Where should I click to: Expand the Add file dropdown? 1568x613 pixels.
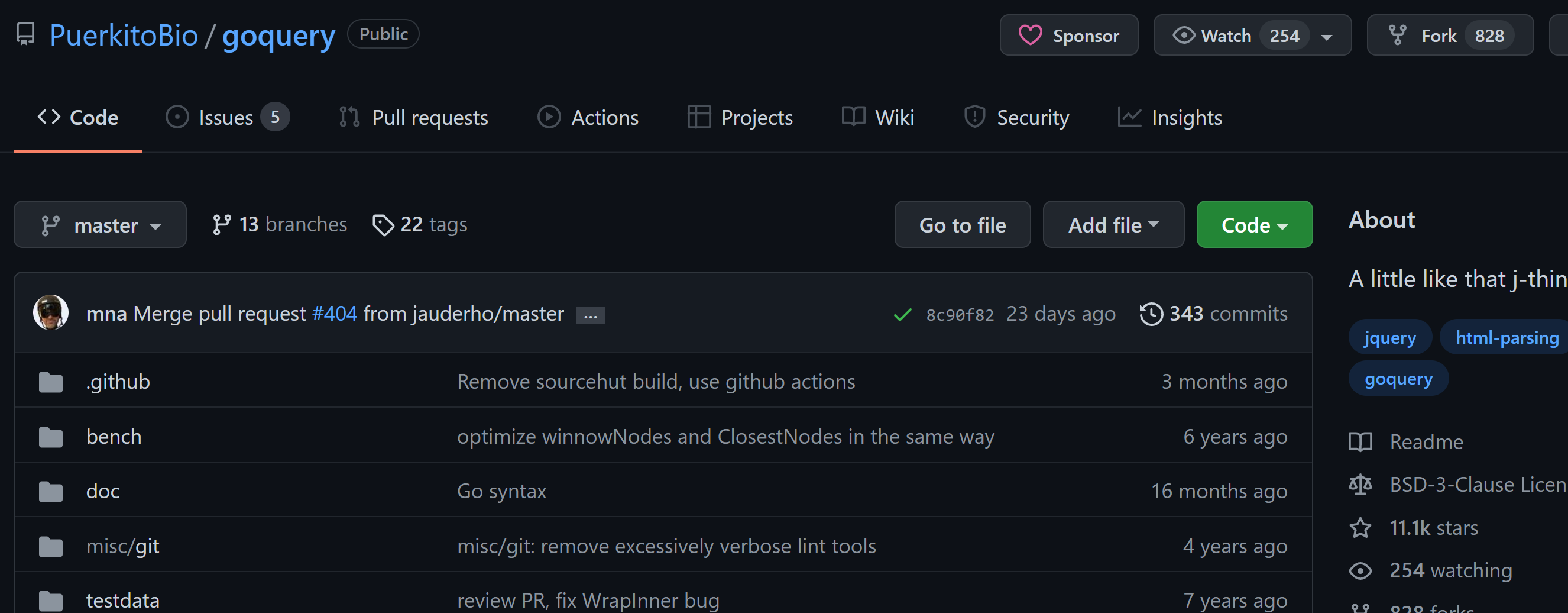(x=1113, y=224)
